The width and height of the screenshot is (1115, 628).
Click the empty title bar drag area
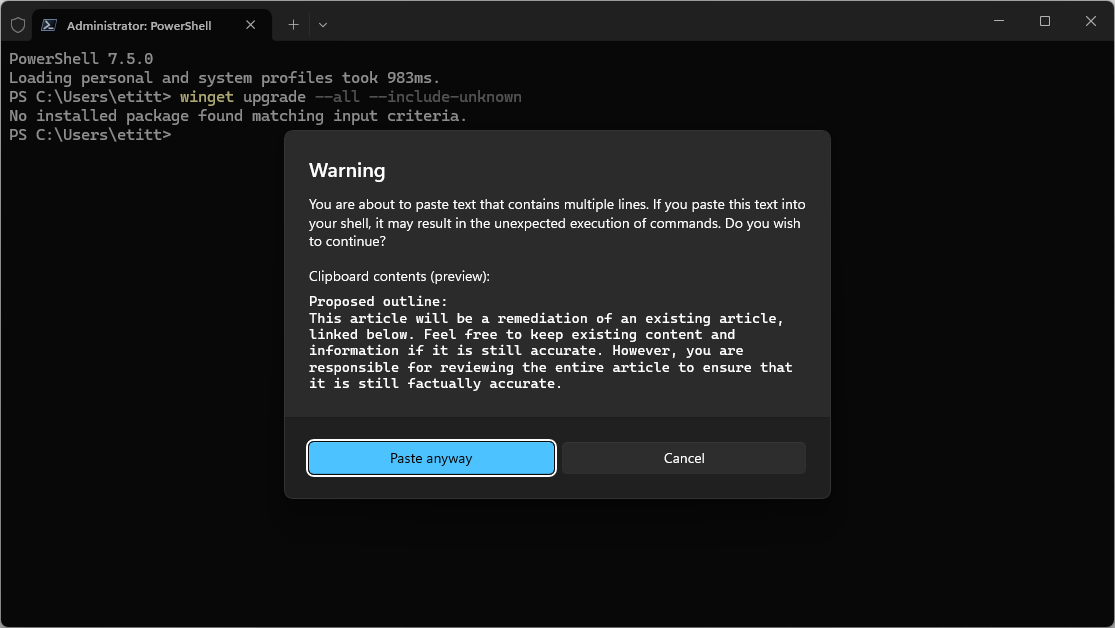click(650, 22)
